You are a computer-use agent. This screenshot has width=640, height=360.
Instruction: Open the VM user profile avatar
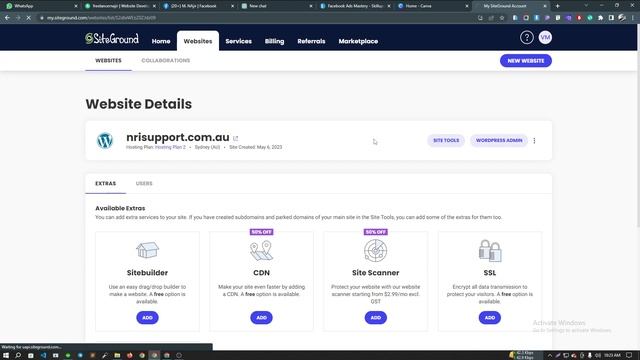tap(545, 38)
